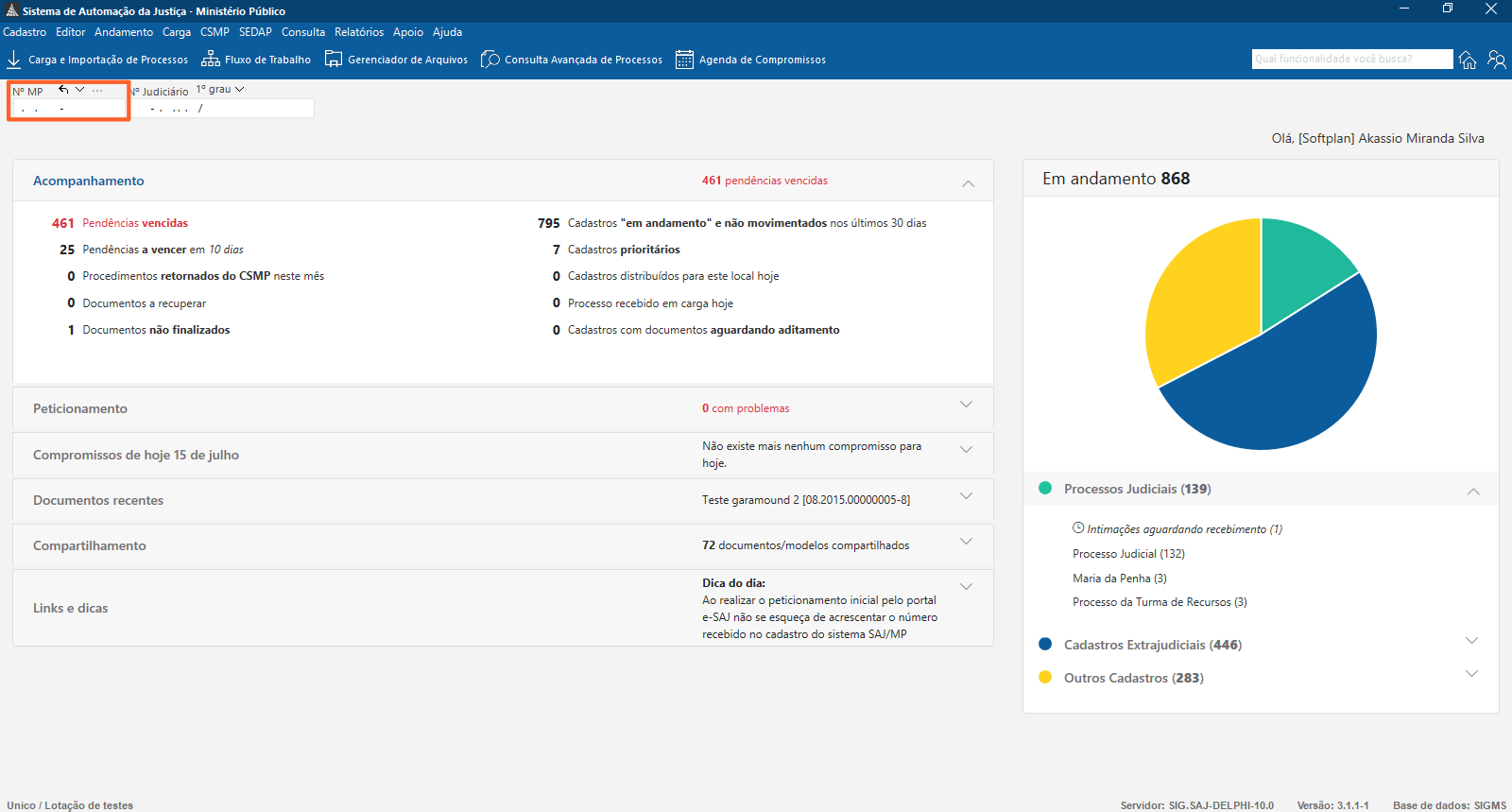Go to the home page icon

click(1468, 60)
